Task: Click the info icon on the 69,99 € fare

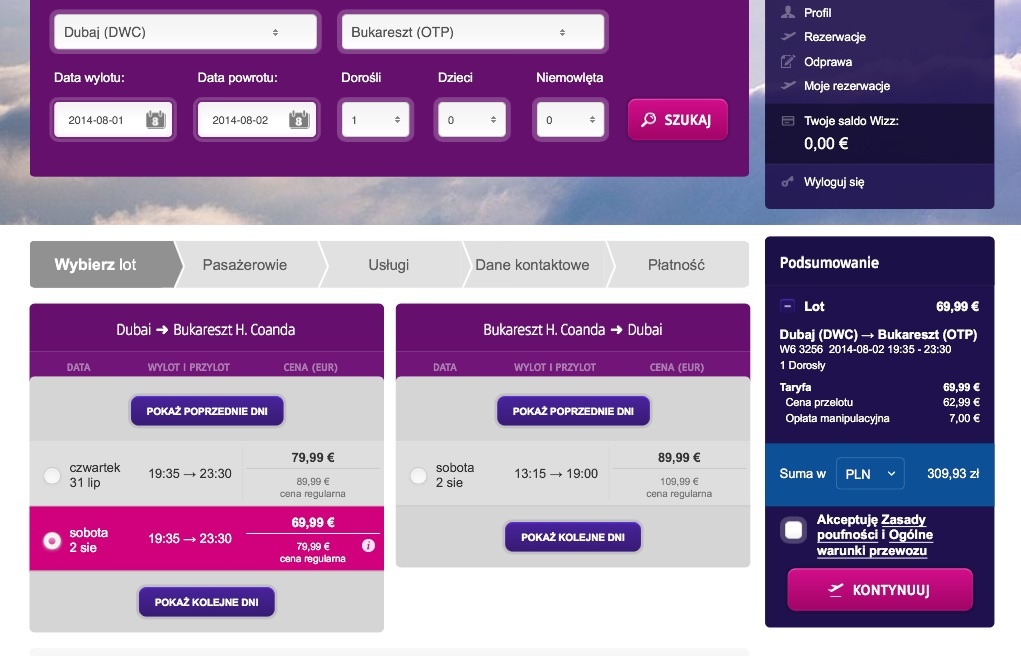Action: coord(369,545)
